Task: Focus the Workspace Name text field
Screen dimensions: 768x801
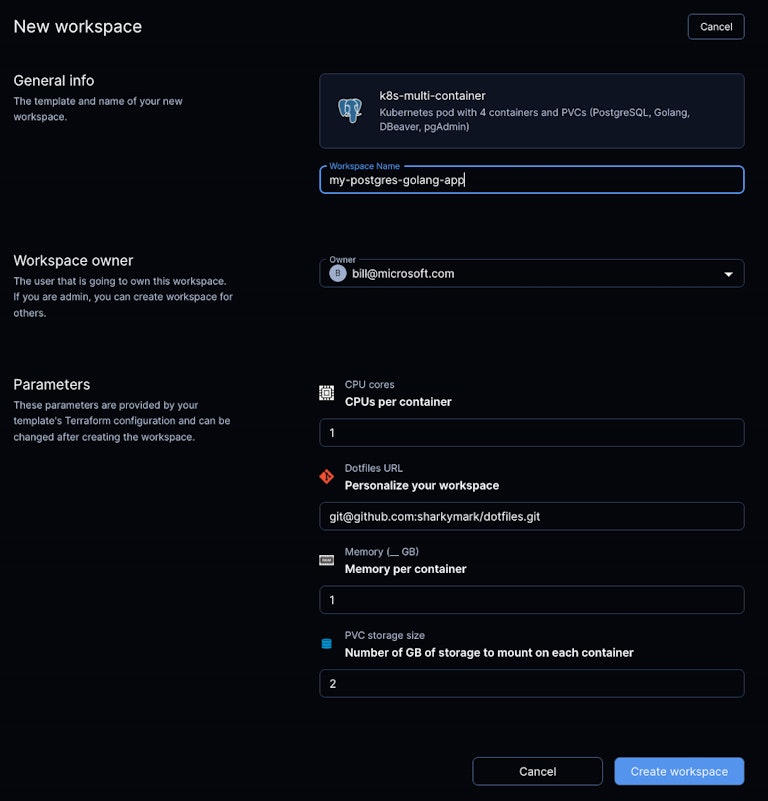Action: tap(531, 180)
